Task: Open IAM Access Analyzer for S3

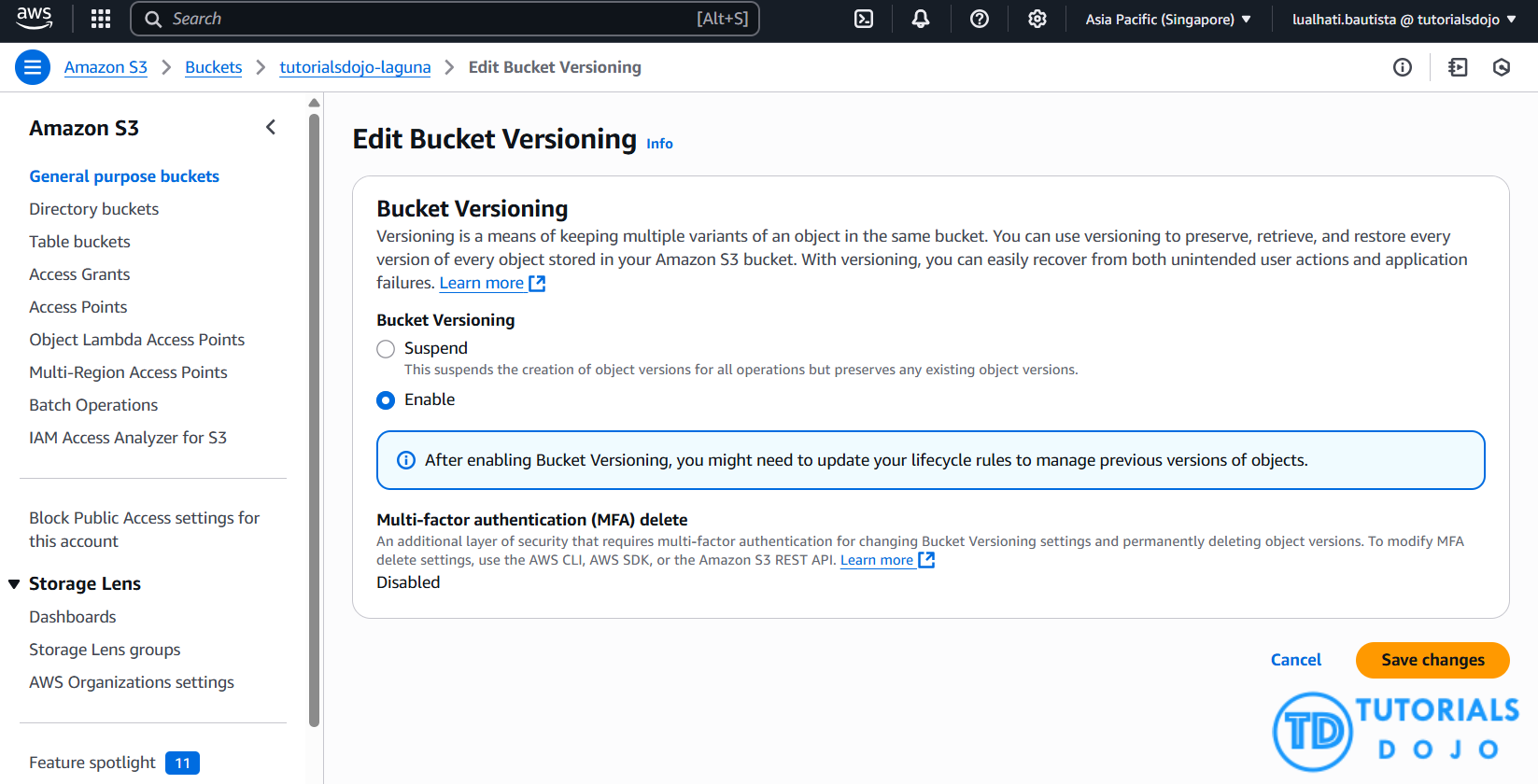Action: point(128,438)
